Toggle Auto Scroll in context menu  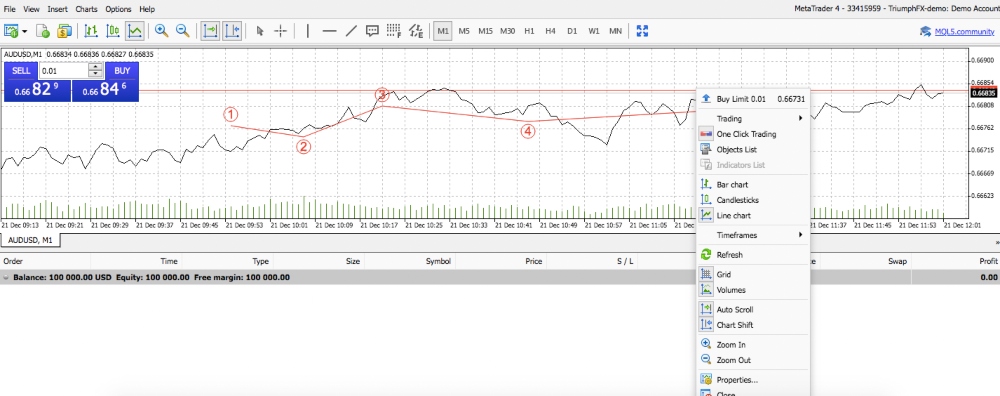click(753, 309)
